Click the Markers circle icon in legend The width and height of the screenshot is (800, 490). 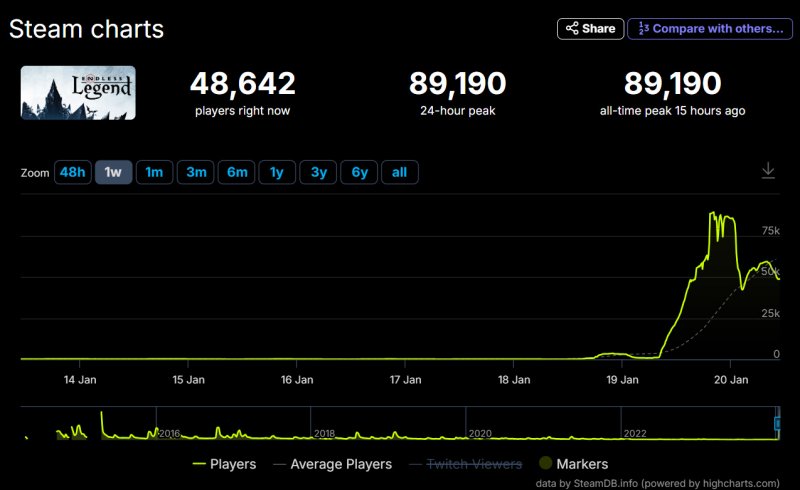pos(546,464)
